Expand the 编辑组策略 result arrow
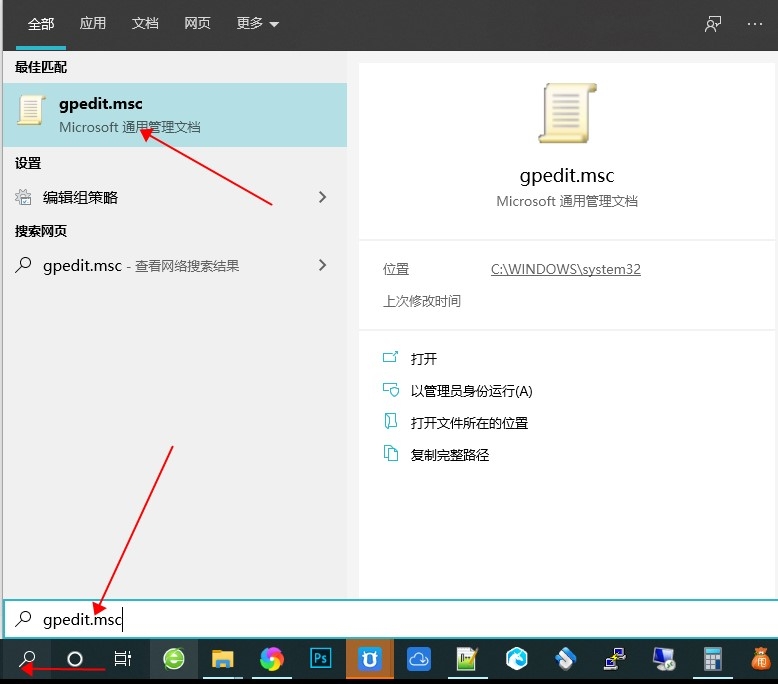The image size is (778, 684). click(x=322, y=197)
